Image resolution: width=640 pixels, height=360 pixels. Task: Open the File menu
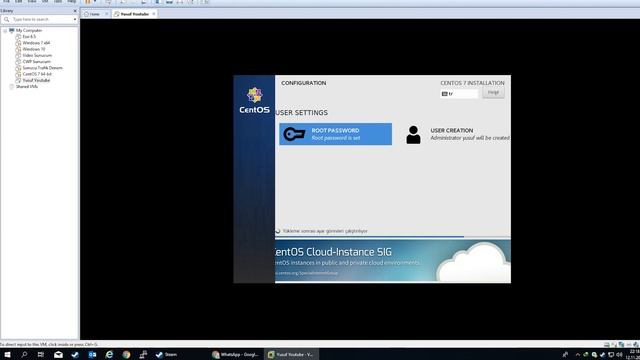pos(7,2)
